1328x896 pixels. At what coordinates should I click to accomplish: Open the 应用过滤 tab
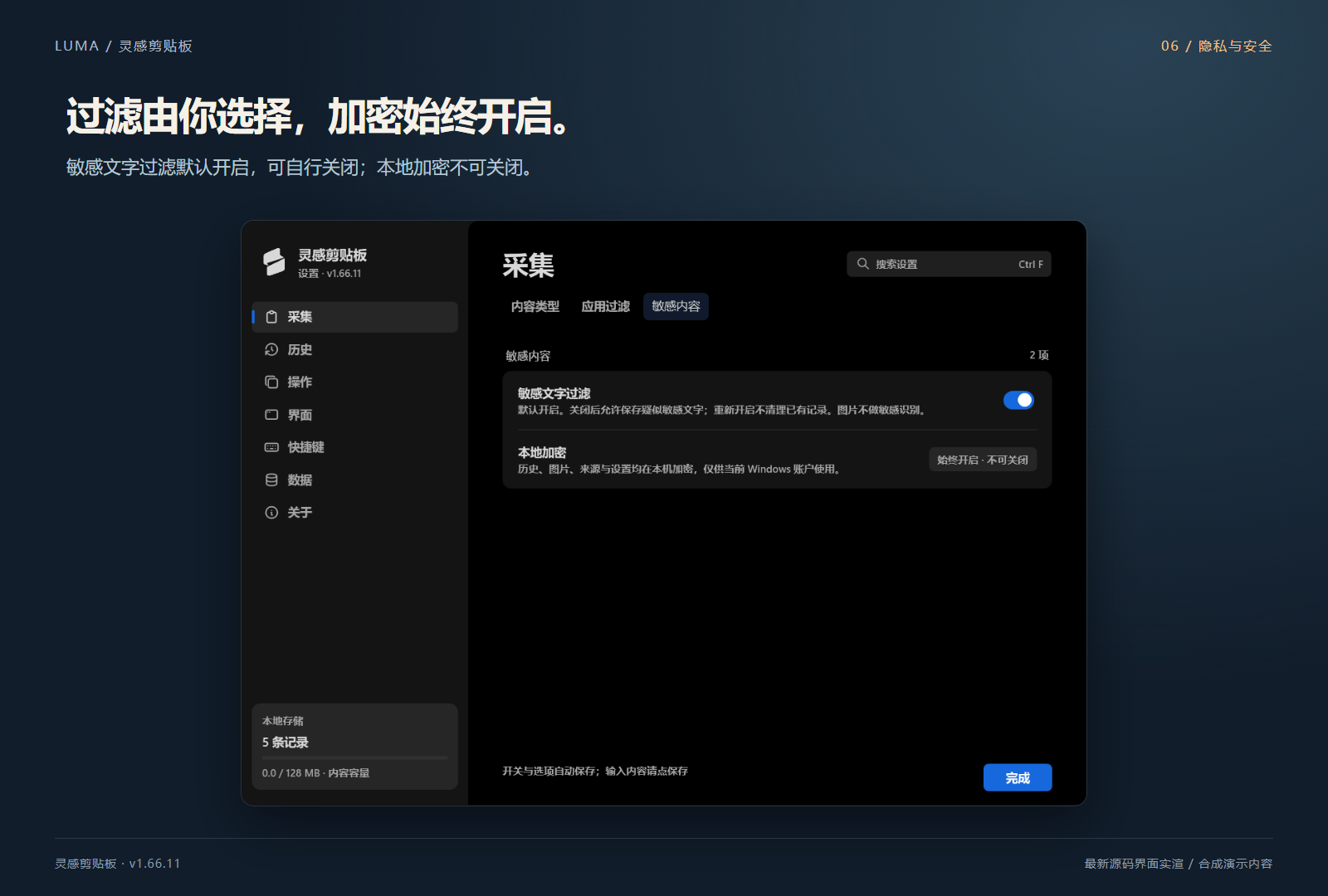pos(606,306)
